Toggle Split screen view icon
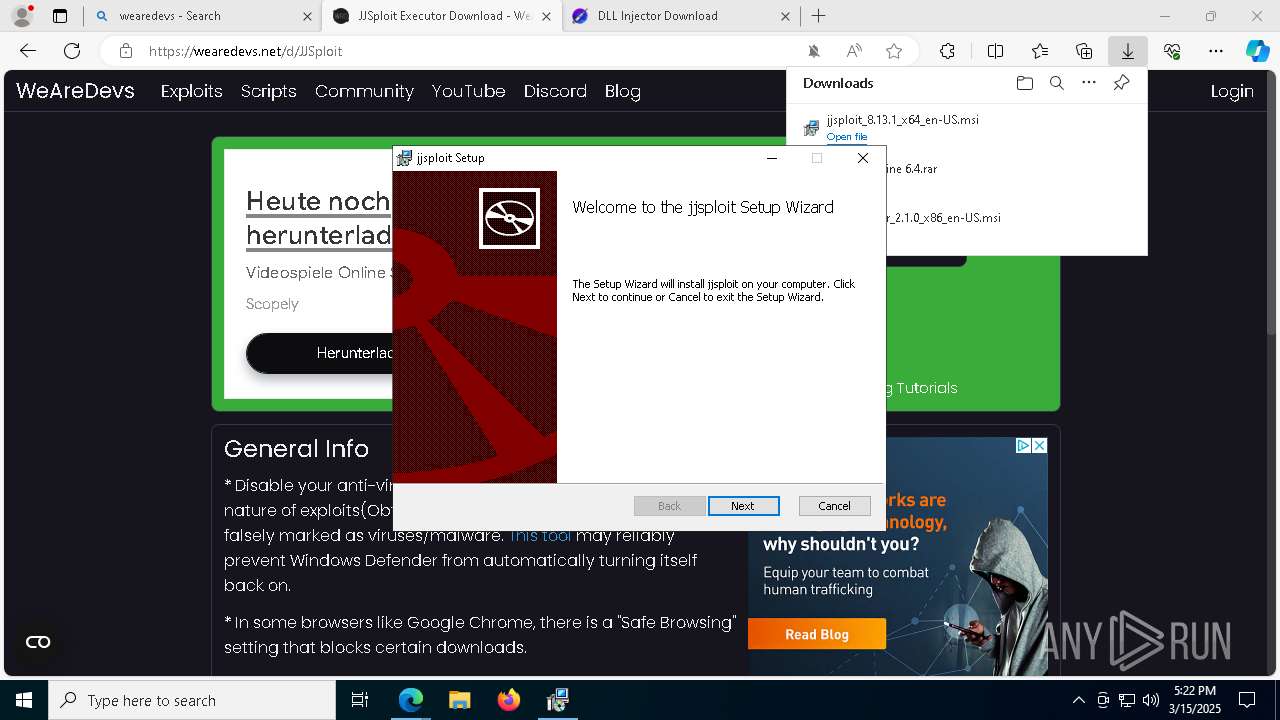This screenshot has width=1280, height=720. [x=995, y=51]
